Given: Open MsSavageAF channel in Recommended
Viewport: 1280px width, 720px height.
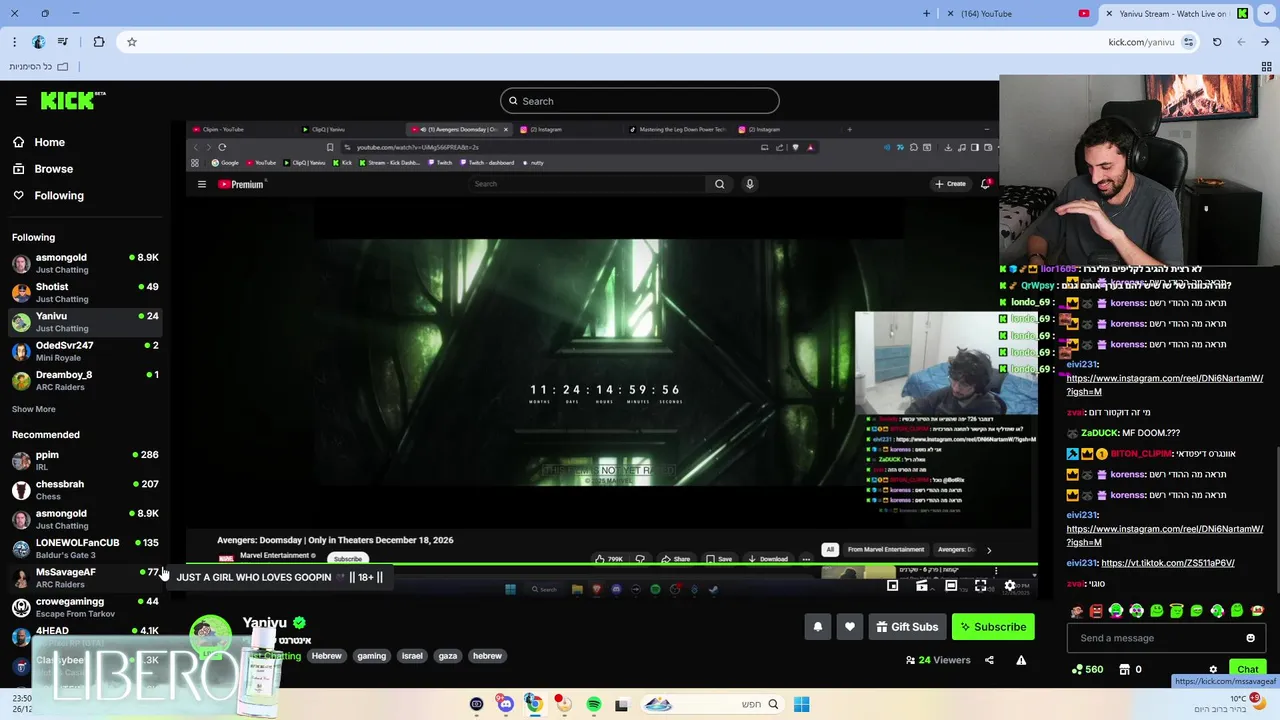Looking at the screenshot, I should [x=85, y=577].
